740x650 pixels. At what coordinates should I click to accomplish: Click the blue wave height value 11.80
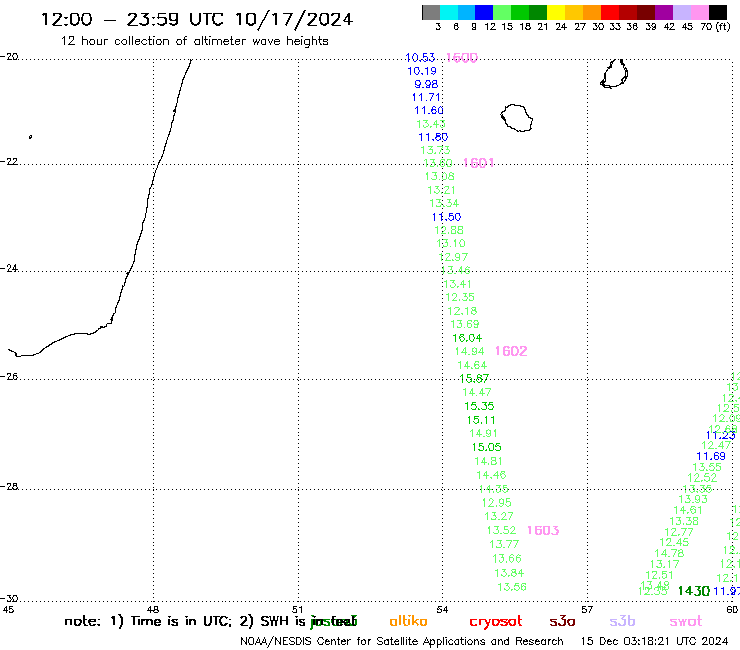coord(433,137)
